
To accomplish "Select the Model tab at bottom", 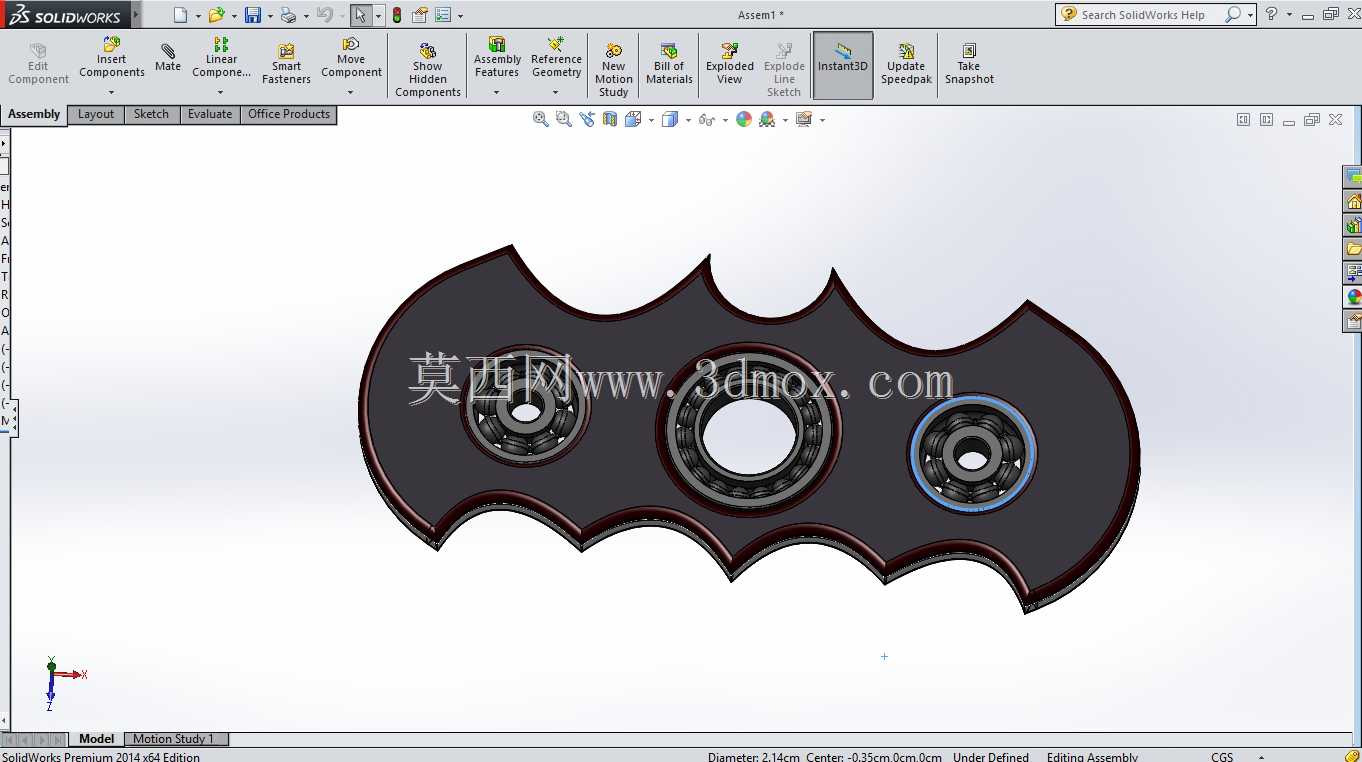I will point(97,739).
